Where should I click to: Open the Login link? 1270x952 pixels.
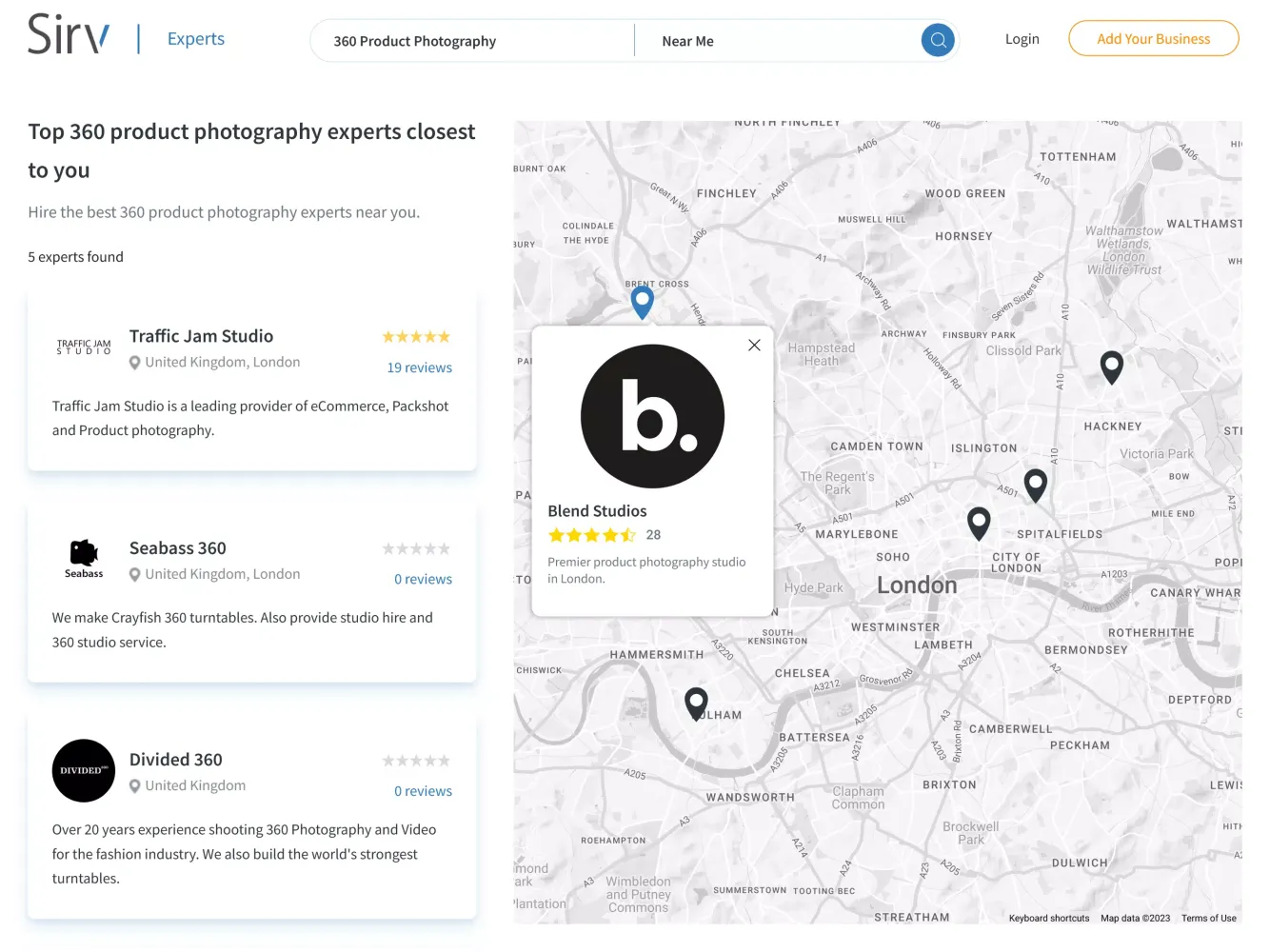(x=1022, y=39)
